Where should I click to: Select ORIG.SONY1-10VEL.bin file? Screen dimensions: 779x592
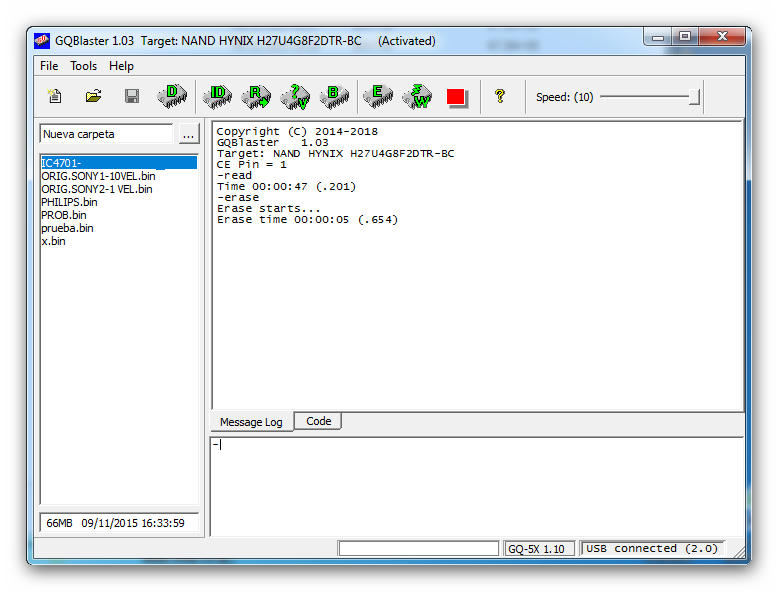(x=98, y=176)
